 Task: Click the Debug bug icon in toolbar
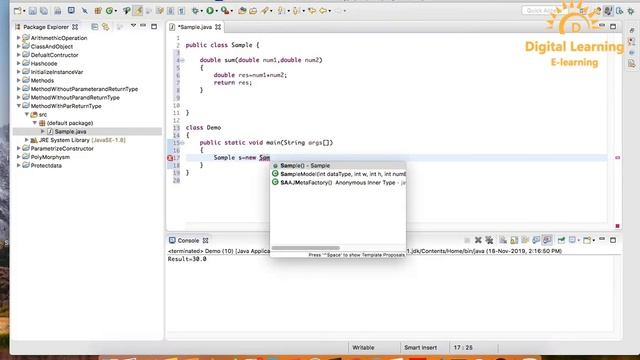pos(196,11)
